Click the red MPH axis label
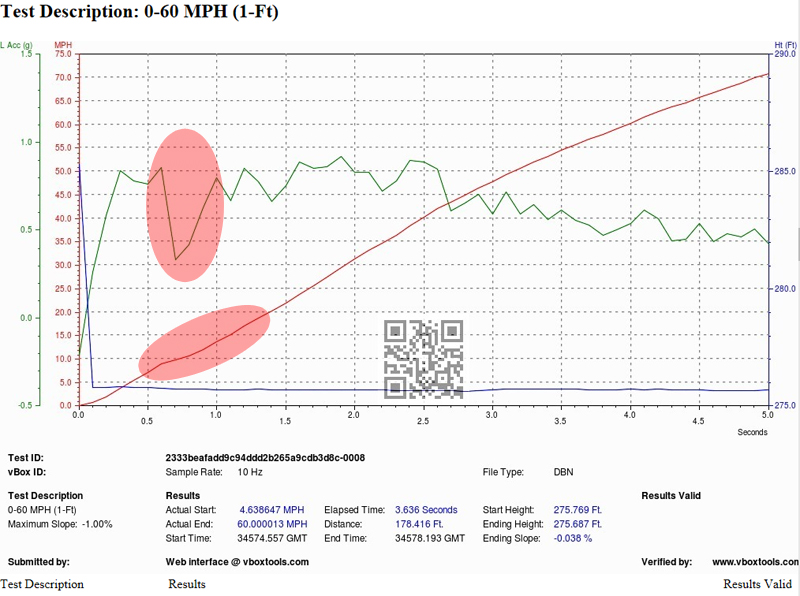This screenshot has height=596, width=800. click(x=63, y=45)
